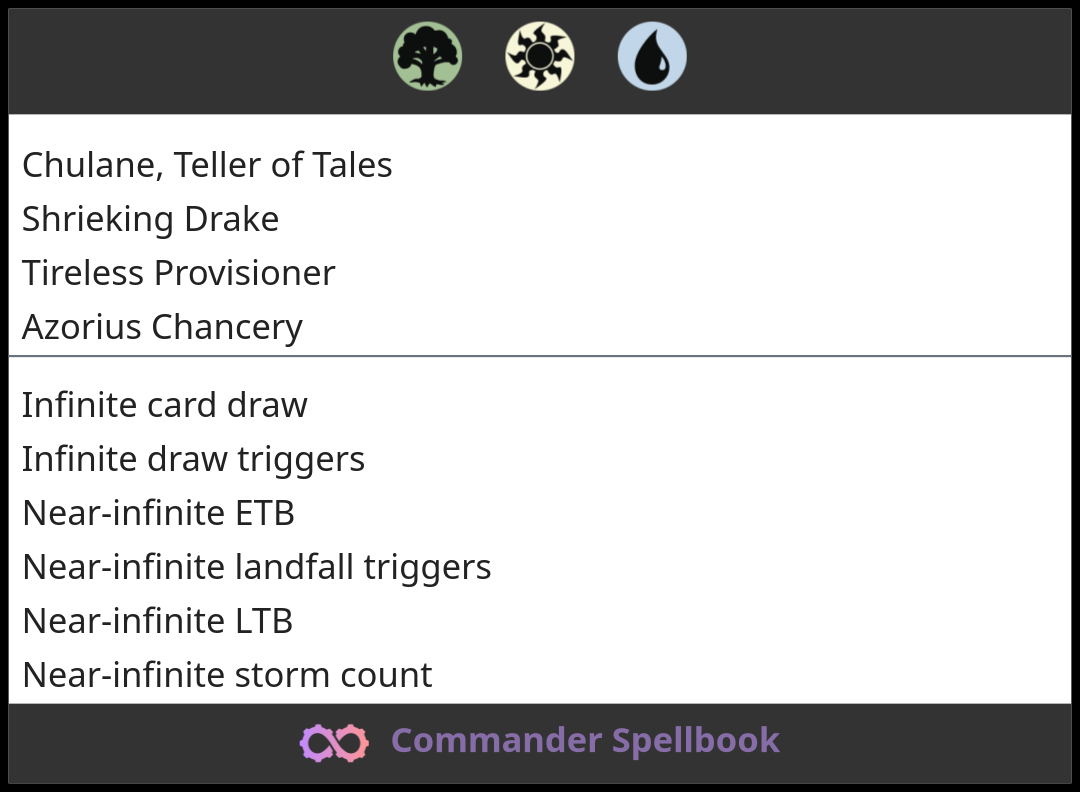Select the Shrieking Drake card name
1080x792 pixels.
click(x=150, y=219)
